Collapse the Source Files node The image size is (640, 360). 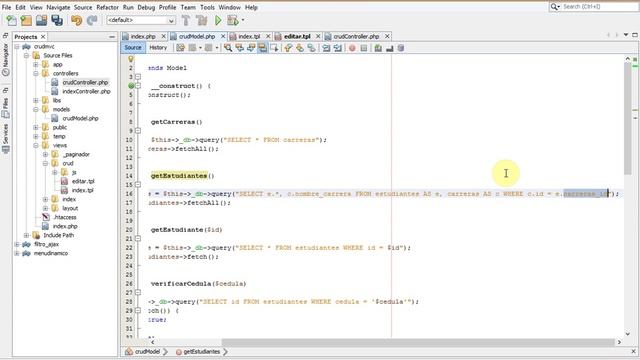pos(26,56)
